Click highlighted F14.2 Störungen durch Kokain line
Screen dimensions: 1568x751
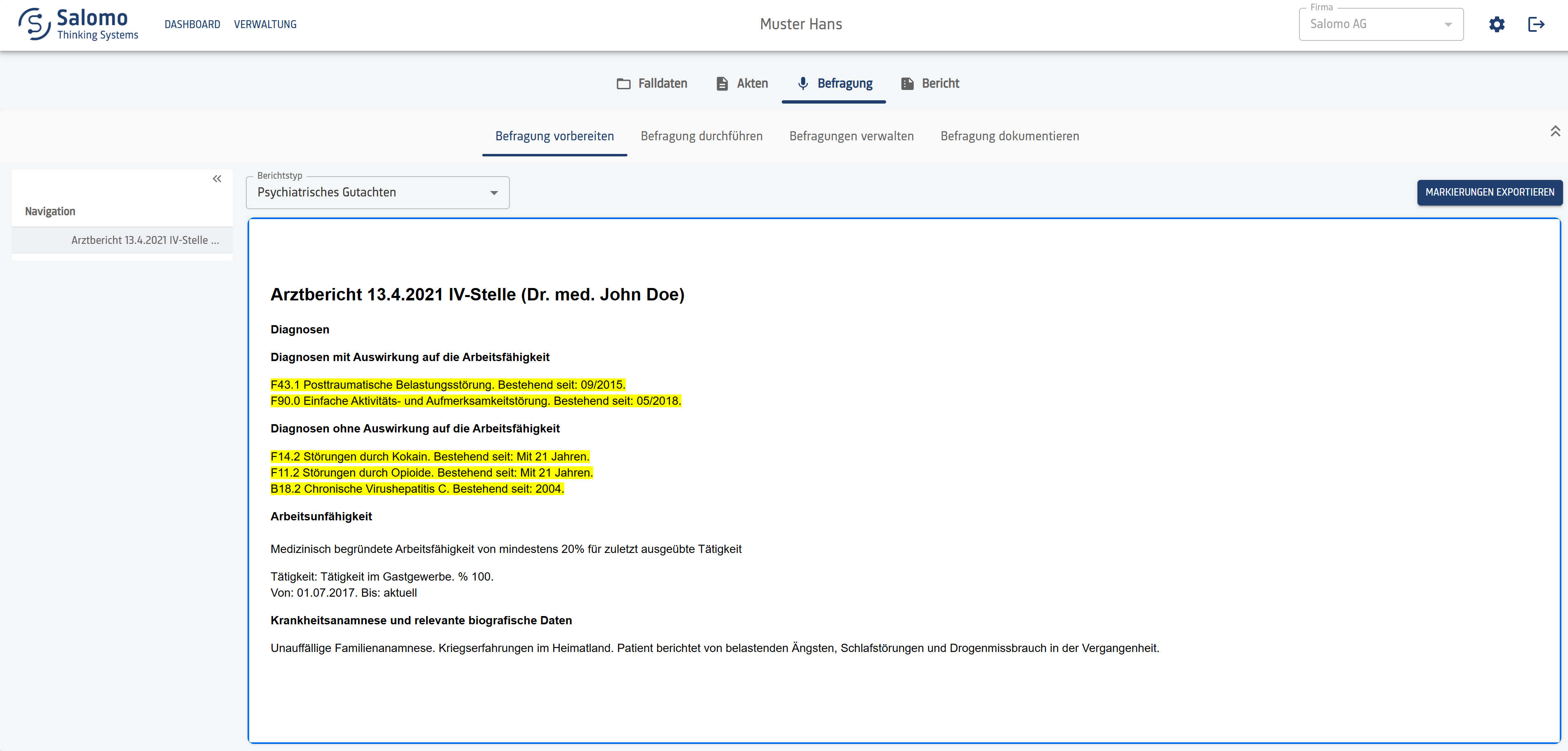pos(430,457)
